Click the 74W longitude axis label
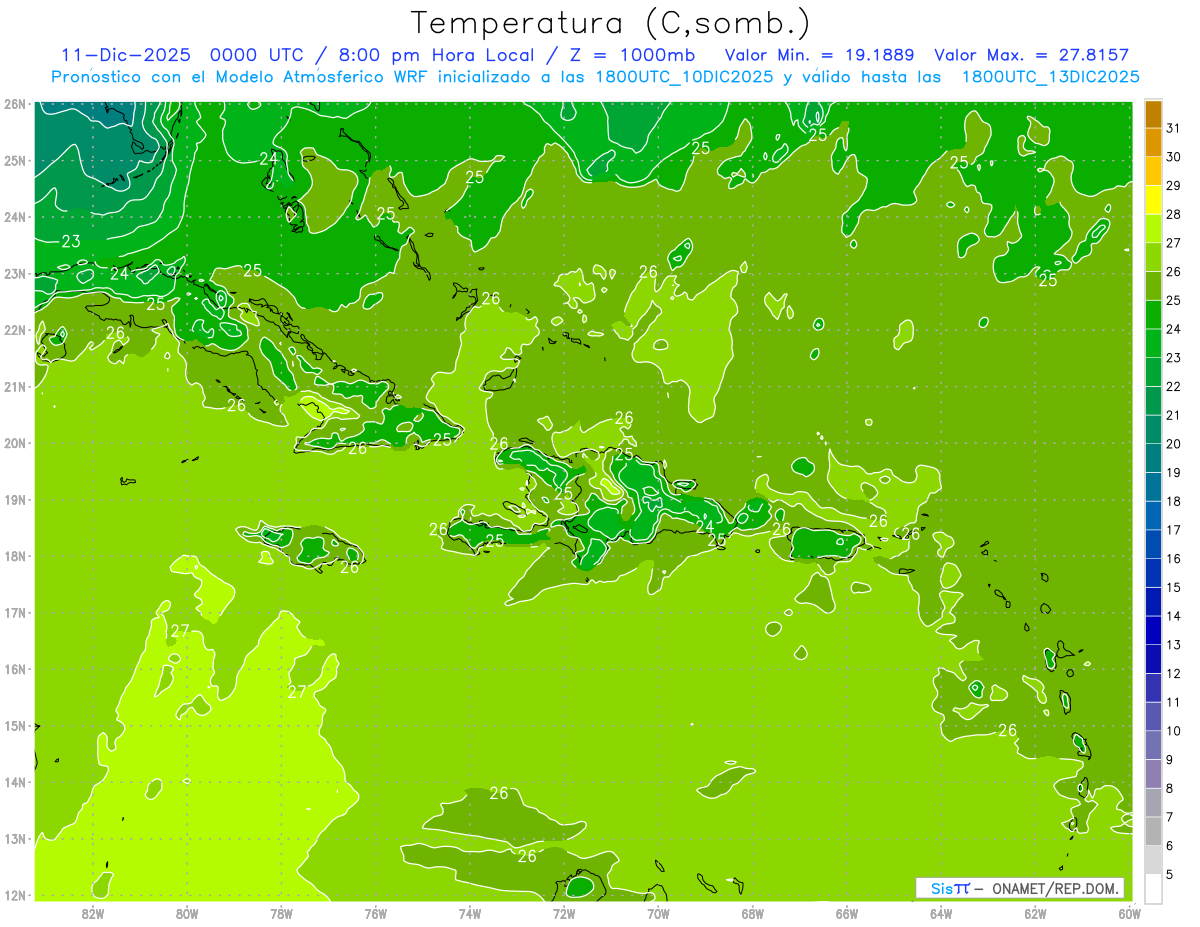Screen dimensions: 1200x927 click(470, 913)
